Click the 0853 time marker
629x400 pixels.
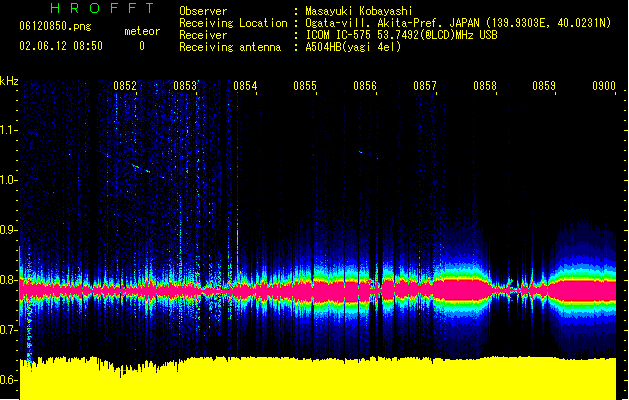(185, 86)
